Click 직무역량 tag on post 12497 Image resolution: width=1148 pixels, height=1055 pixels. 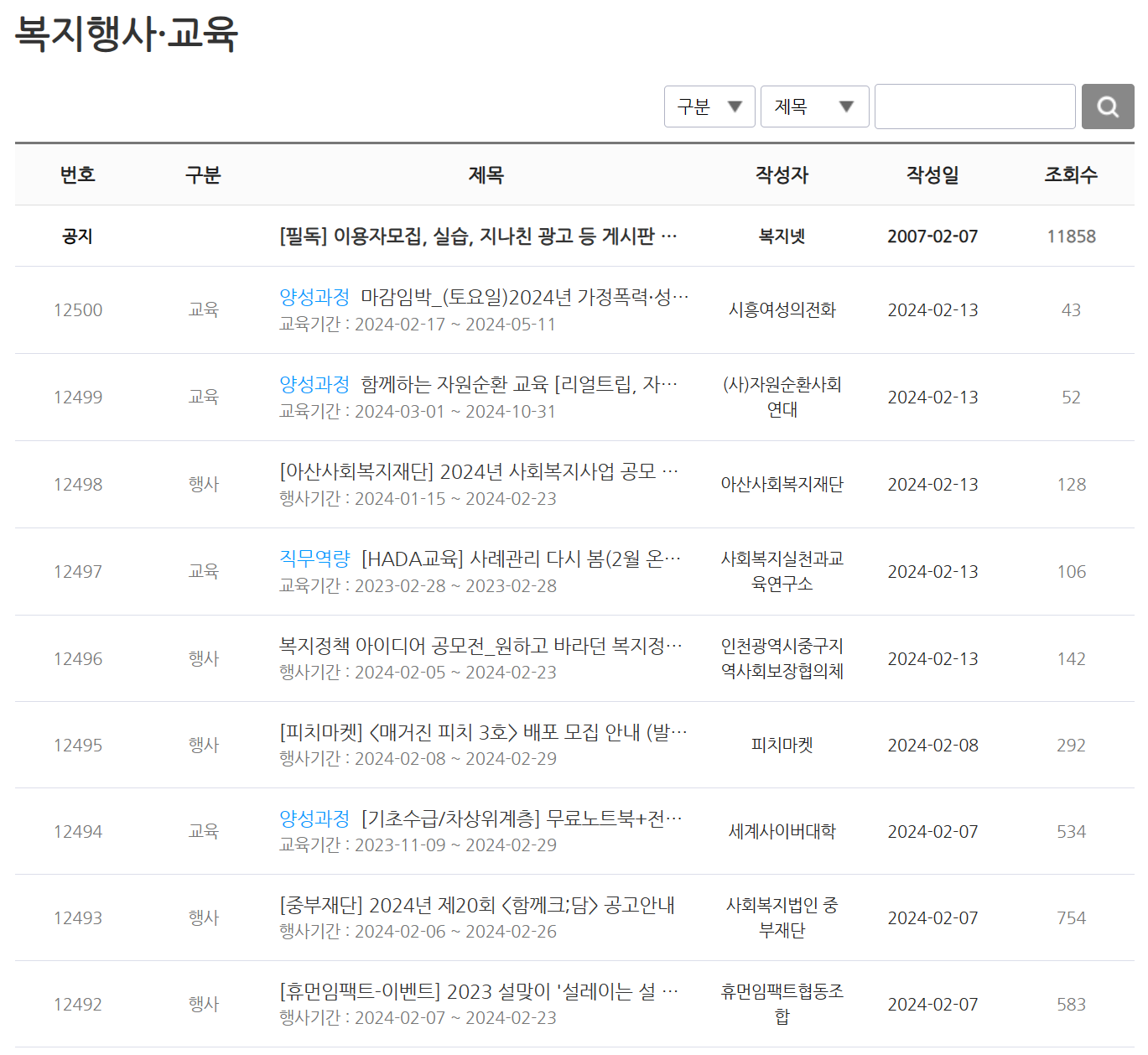314,559
